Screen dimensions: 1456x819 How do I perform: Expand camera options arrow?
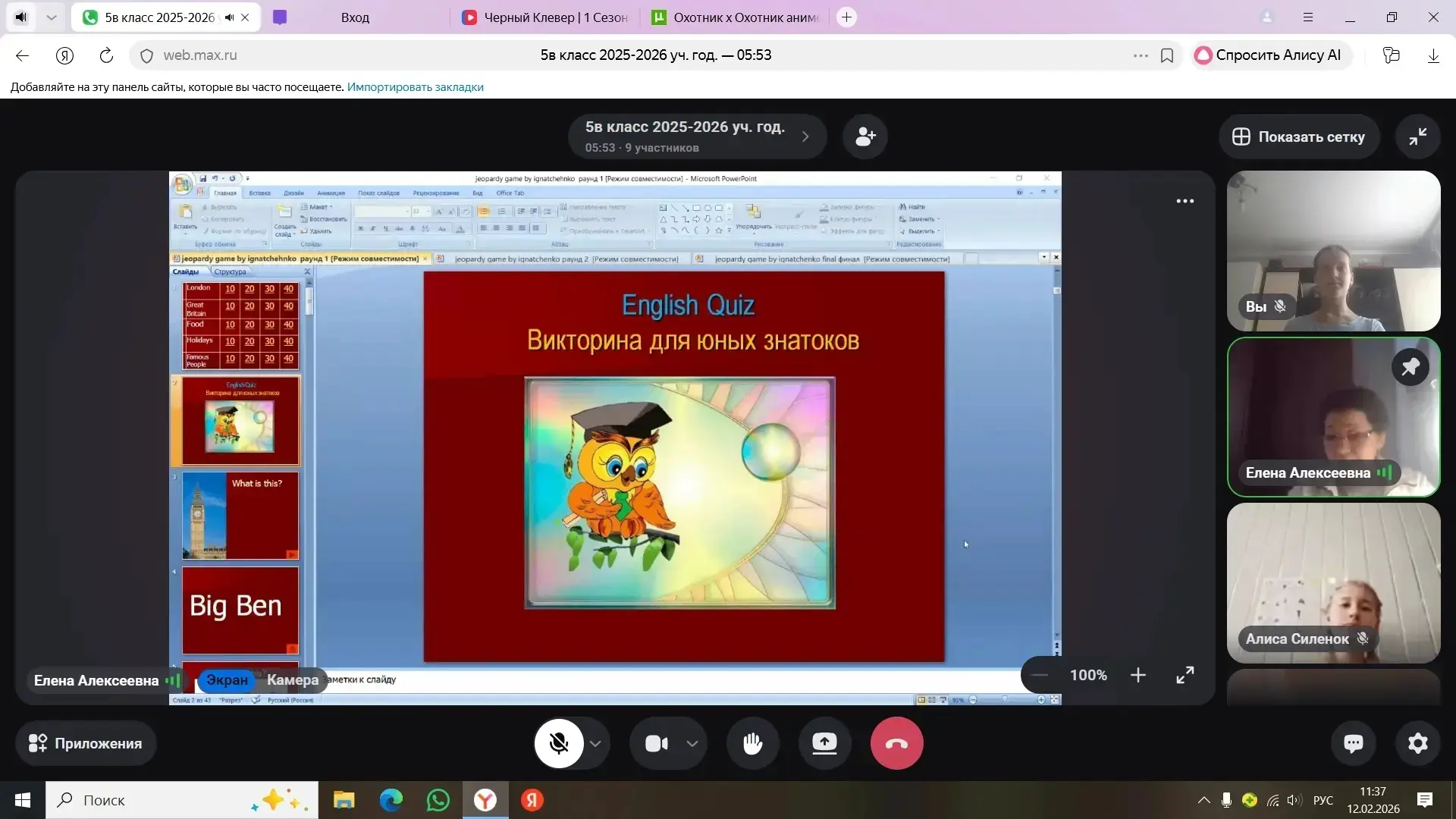point(692,743)
